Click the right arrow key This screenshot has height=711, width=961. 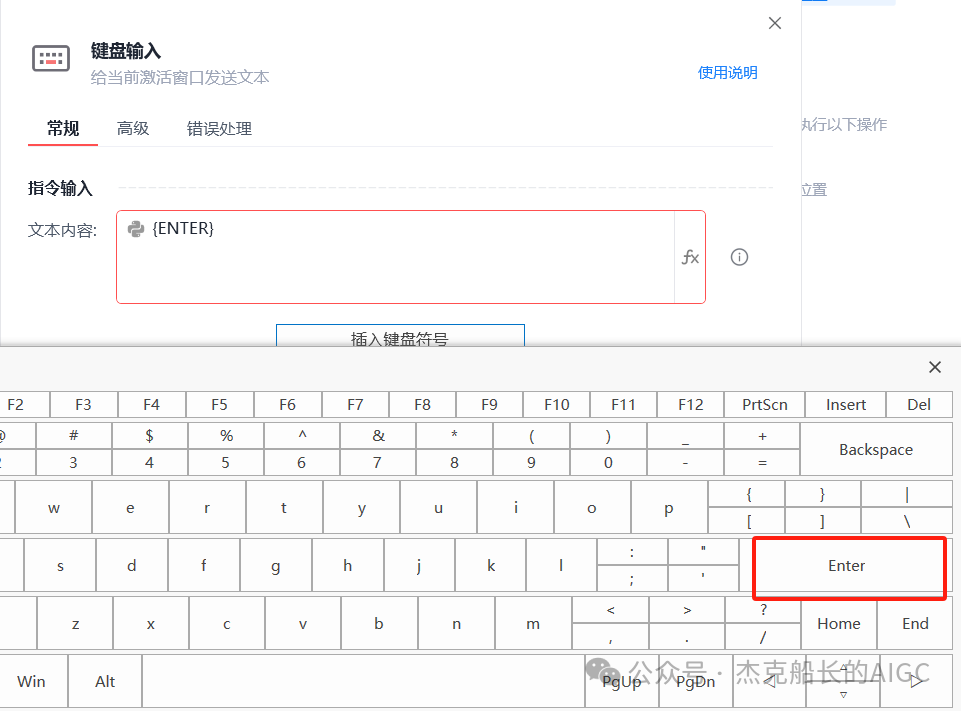[x=916, y=682]
